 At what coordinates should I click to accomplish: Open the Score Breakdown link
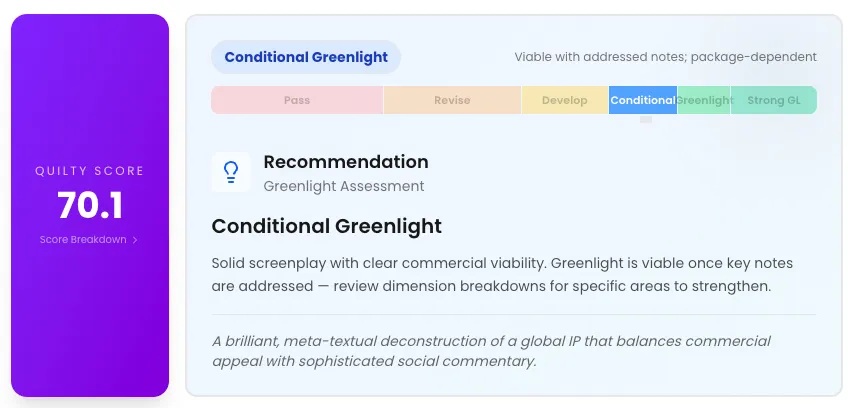click(x=84, y=240)
